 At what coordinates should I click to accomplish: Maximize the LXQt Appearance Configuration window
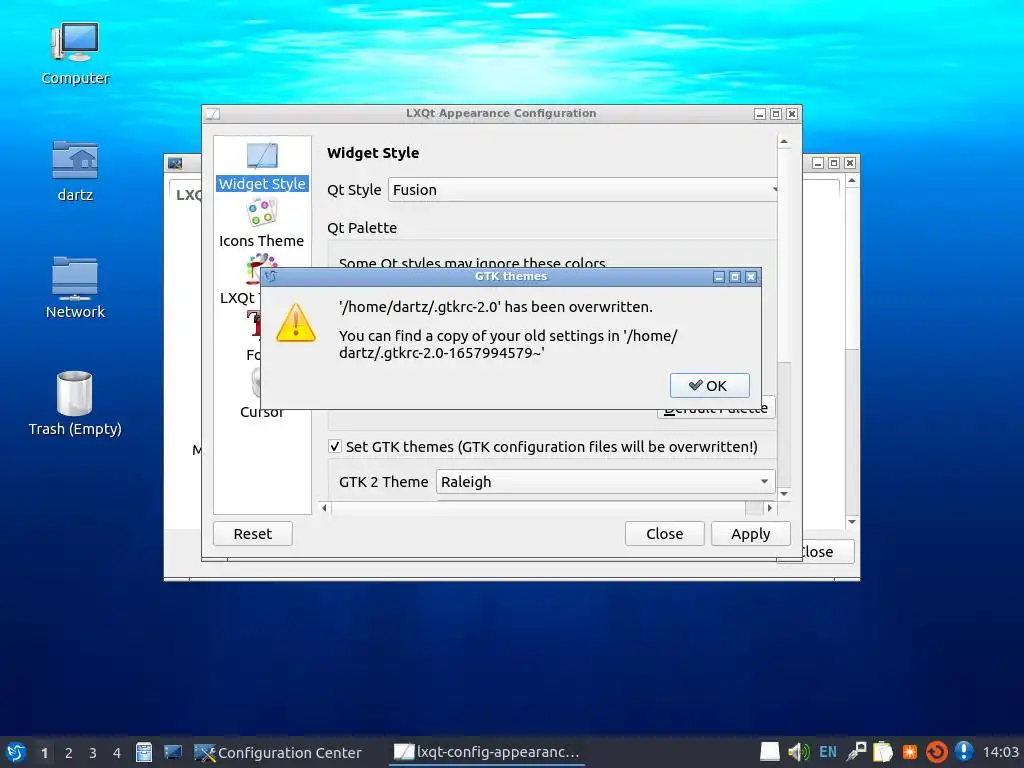pos(776,114)
